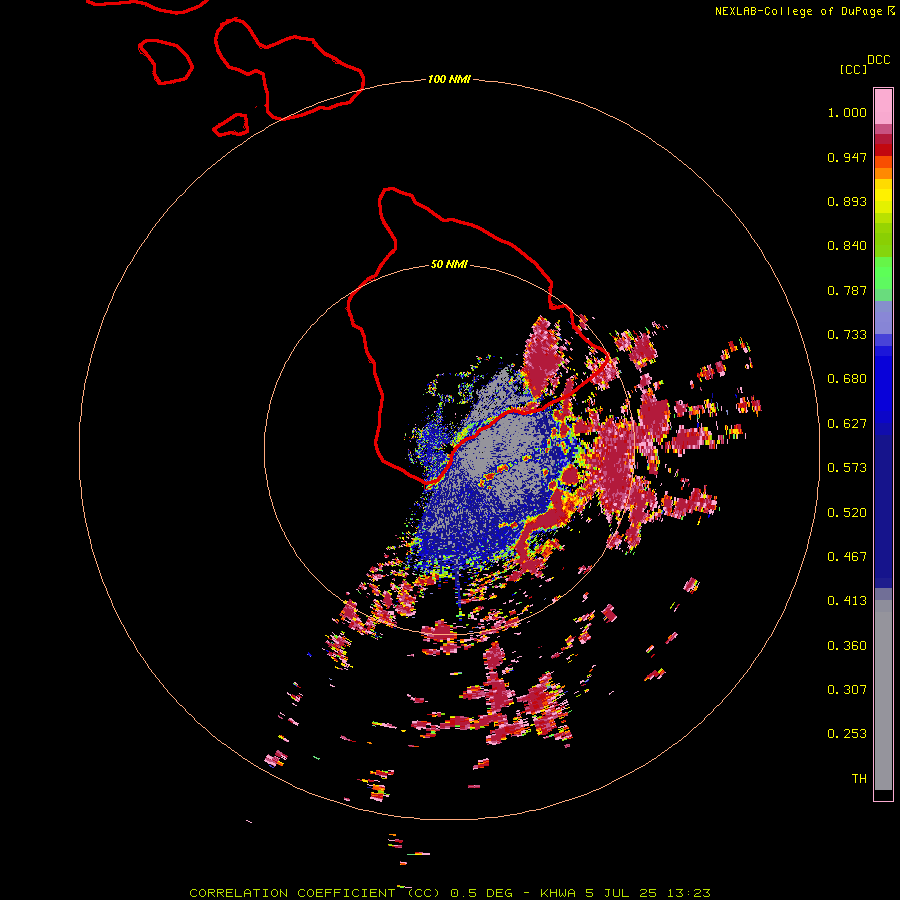
Task: Click the 13:23 time stamp
Action: (689, 893)
